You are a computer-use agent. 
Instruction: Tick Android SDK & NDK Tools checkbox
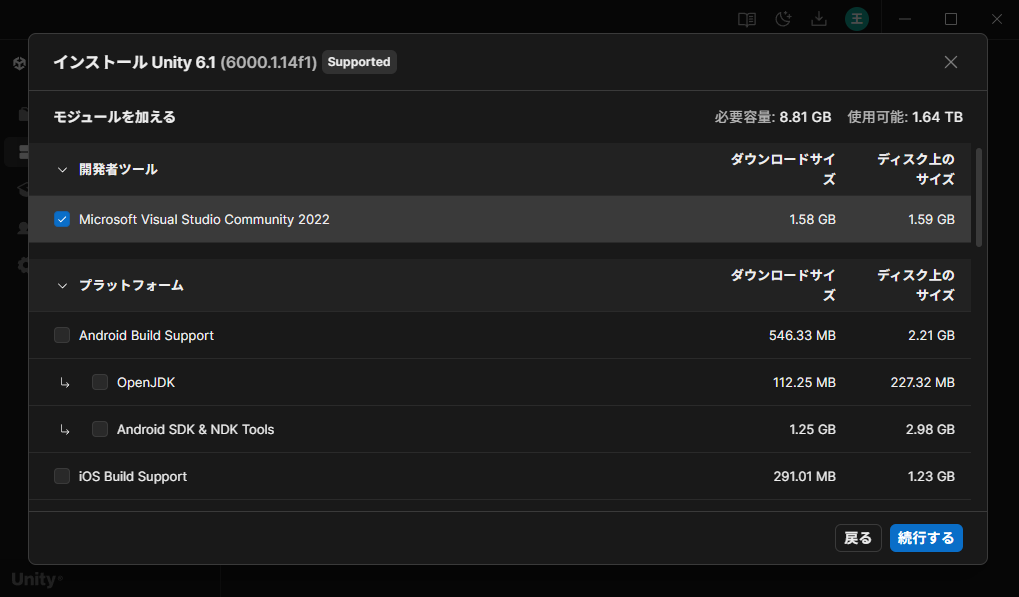[99, 429]
